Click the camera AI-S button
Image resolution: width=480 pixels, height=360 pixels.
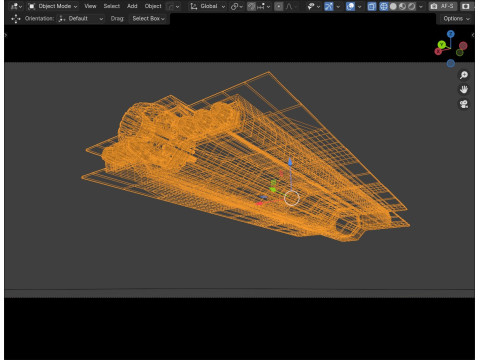[442, 6]
